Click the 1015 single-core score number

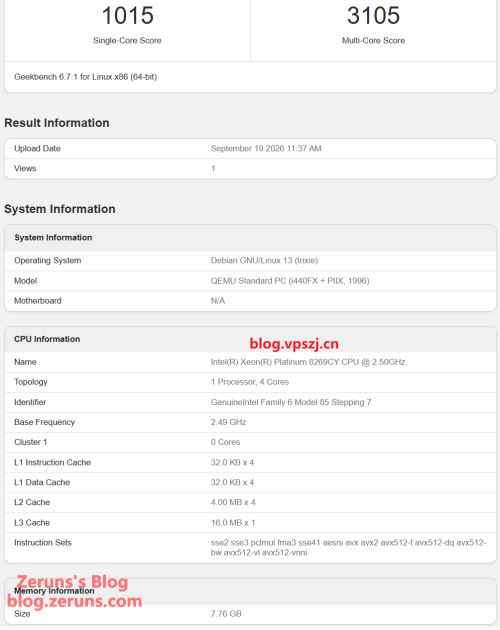[x=127, y=15]
